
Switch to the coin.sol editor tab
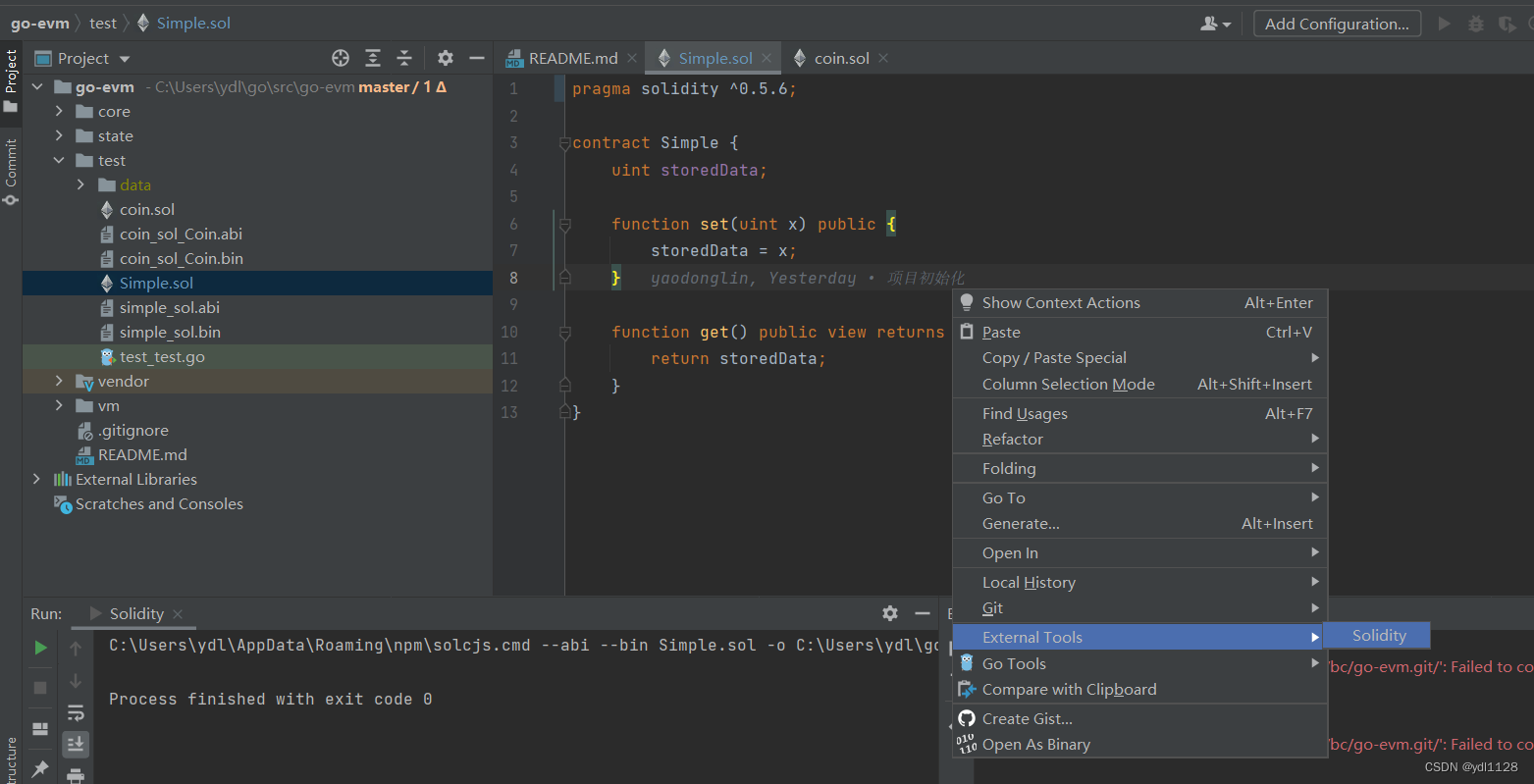(x=839, y=58)
